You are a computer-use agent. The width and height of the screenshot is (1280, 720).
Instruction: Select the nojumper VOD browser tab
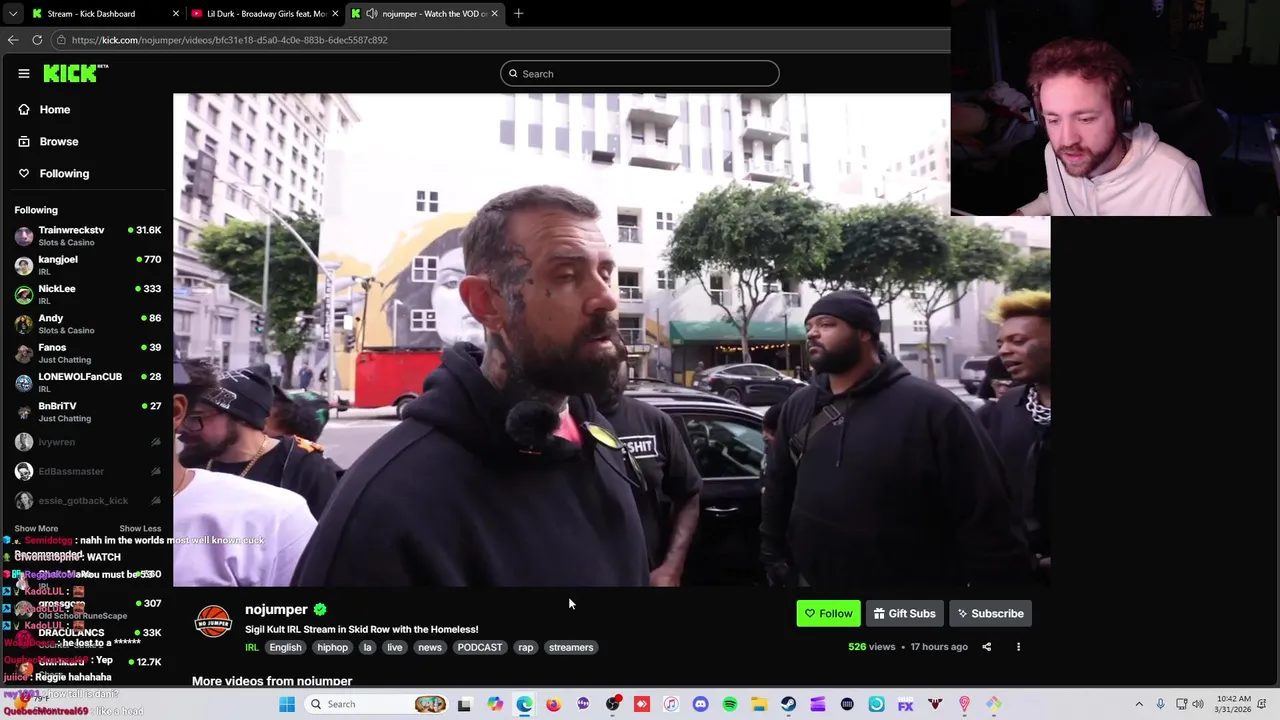(425, 14)
